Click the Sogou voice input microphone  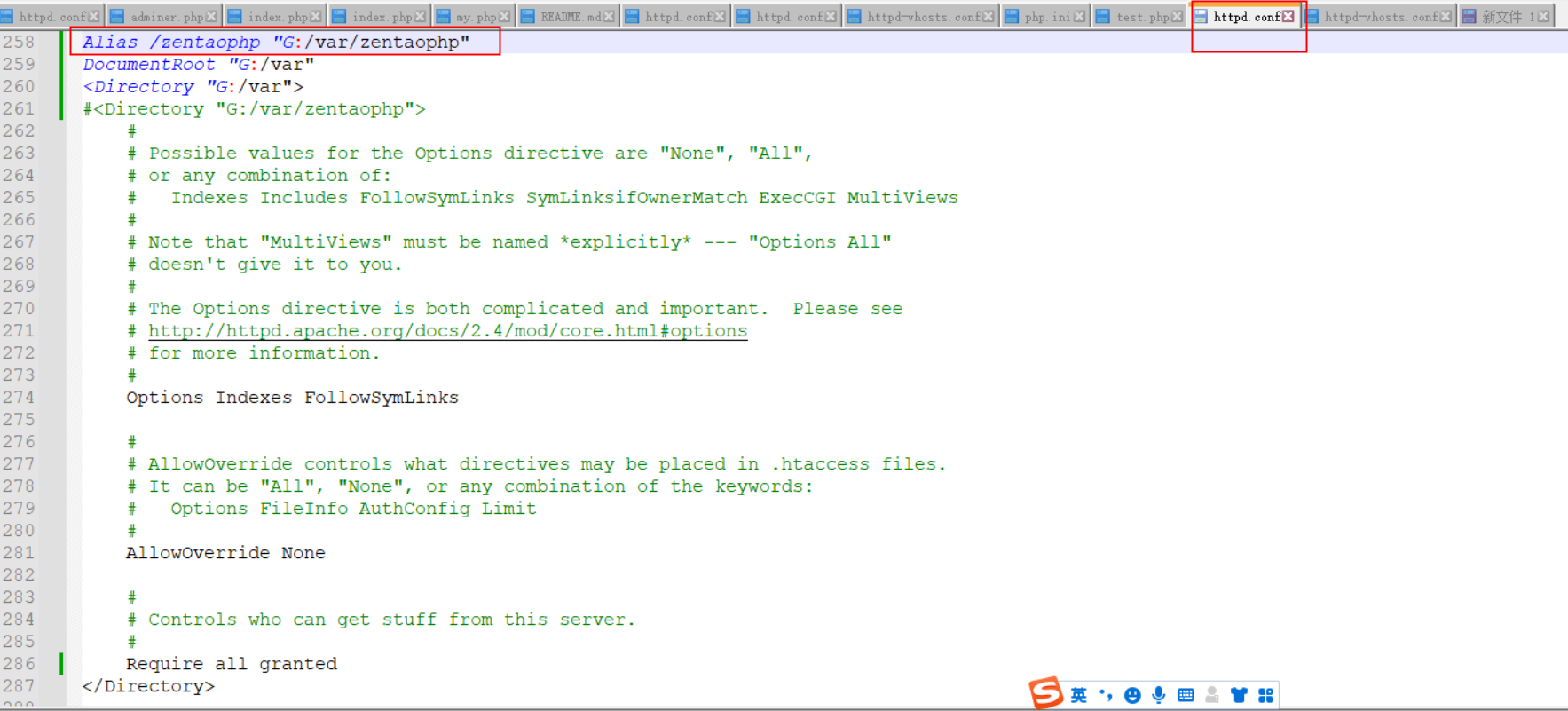tap(1159, 695)
